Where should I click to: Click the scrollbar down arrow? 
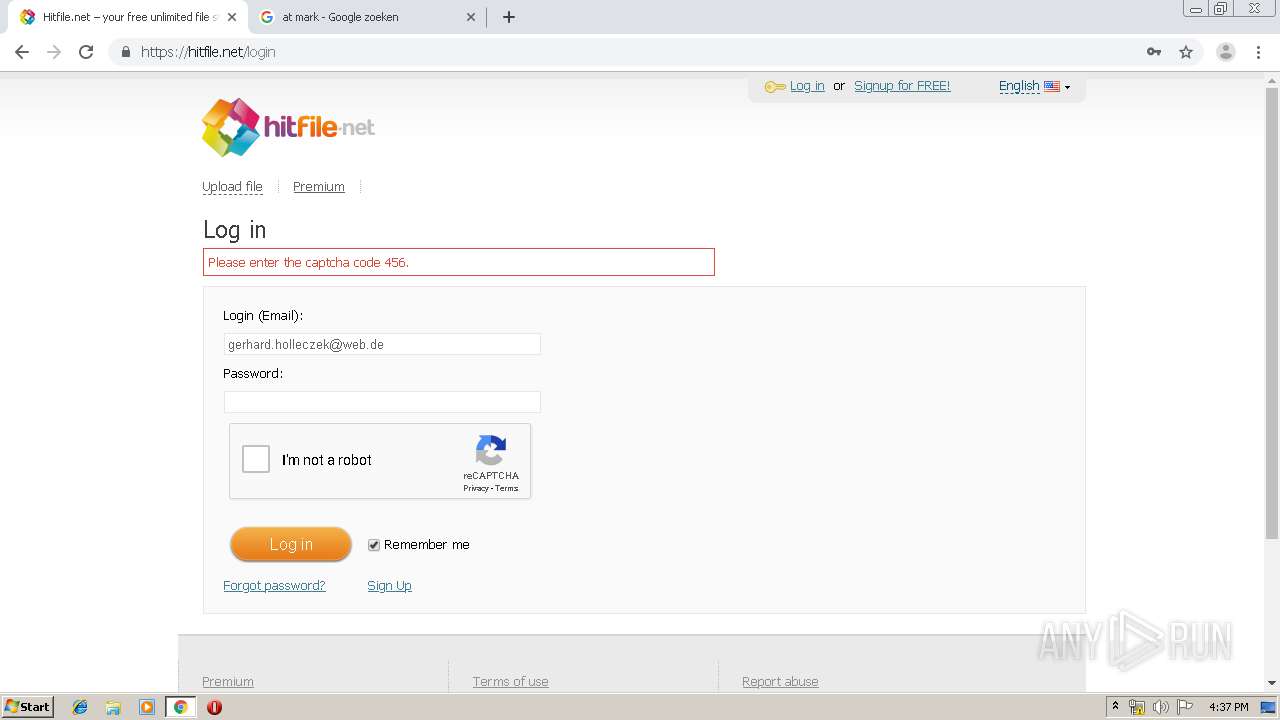[1272, 683]
